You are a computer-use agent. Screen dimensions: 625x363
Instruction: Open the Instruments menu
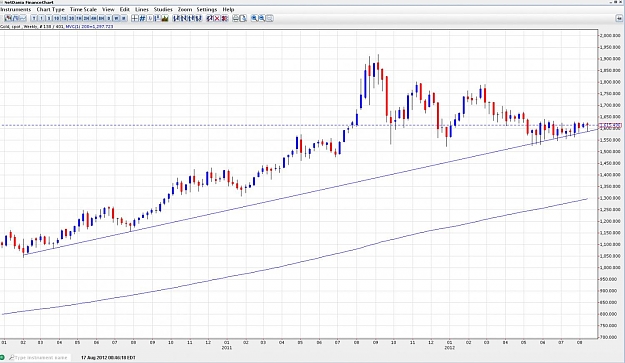(16, 9)
